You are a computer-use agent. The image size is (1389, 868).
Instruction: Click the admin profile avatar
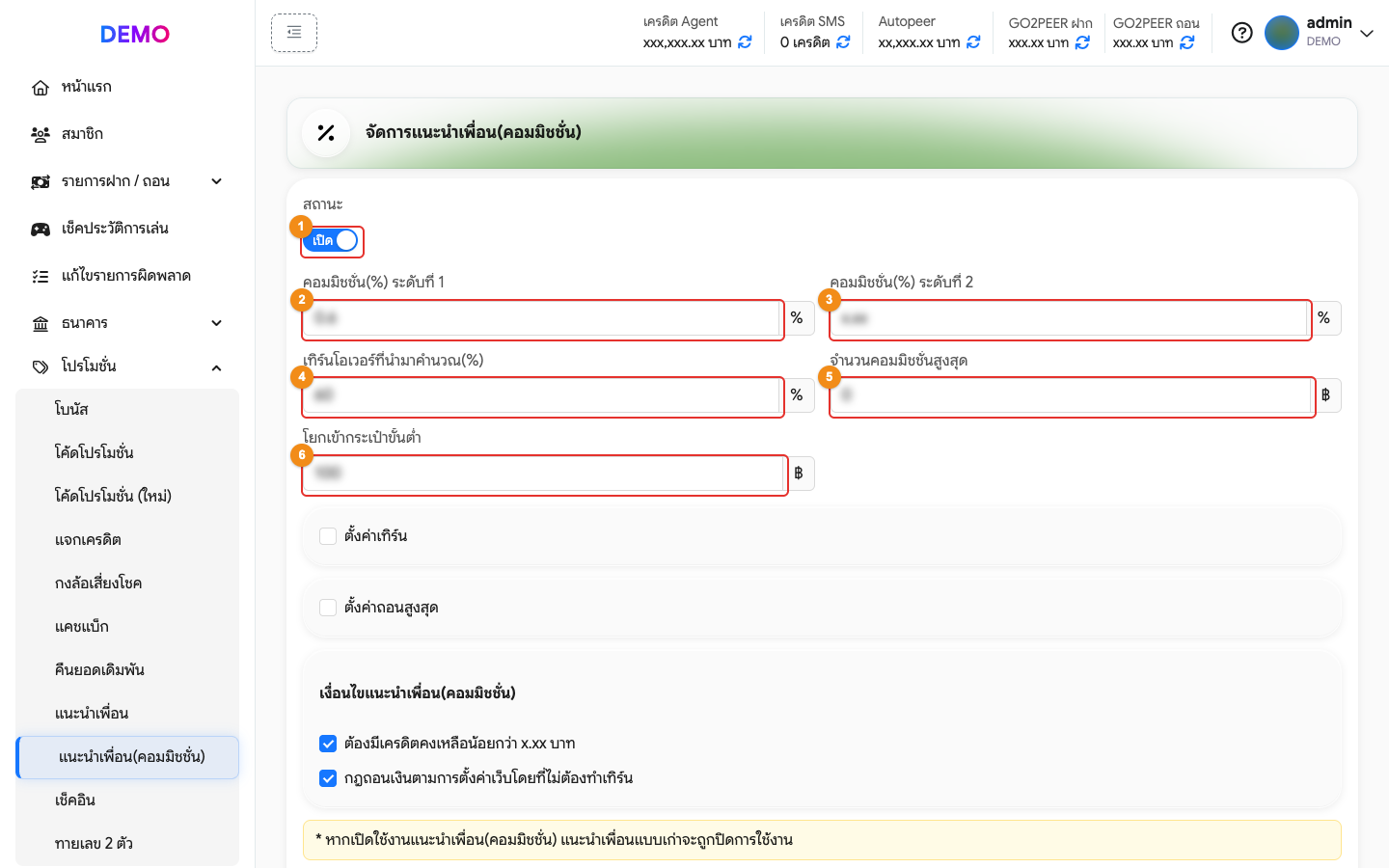[1282, 33]
